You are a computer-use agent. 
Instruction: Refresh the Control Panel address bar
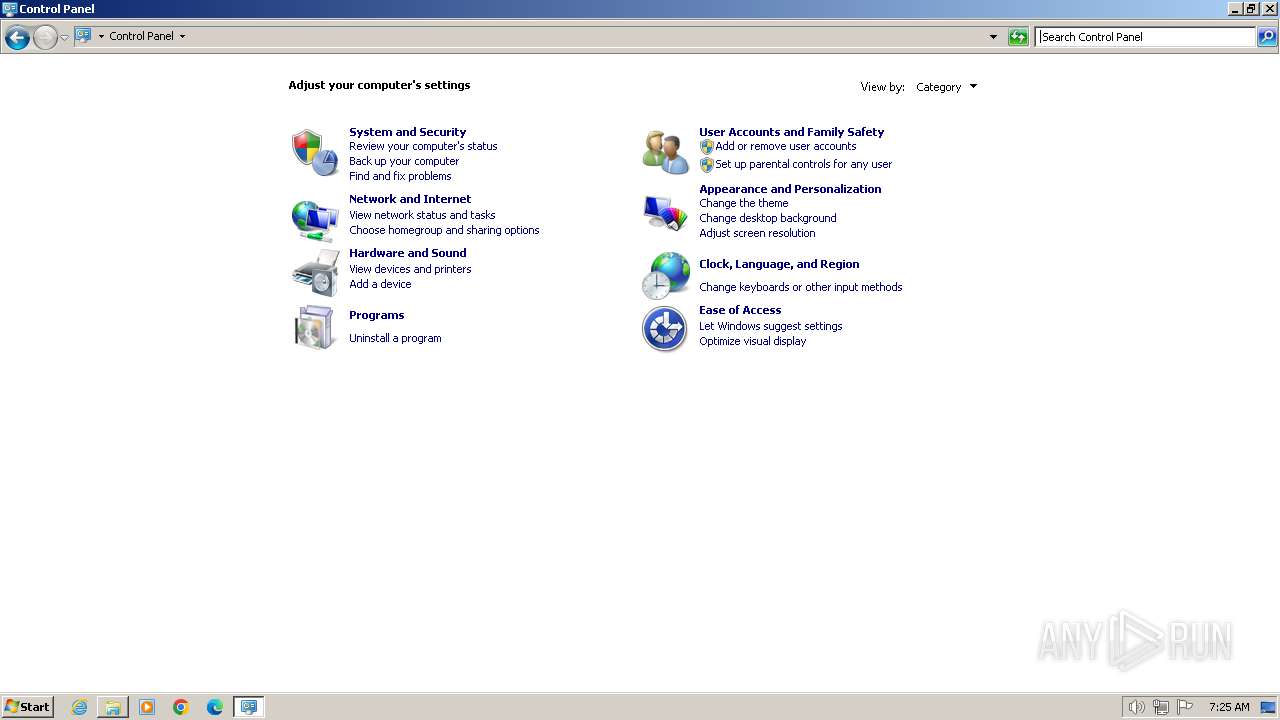coord(1018,37)
